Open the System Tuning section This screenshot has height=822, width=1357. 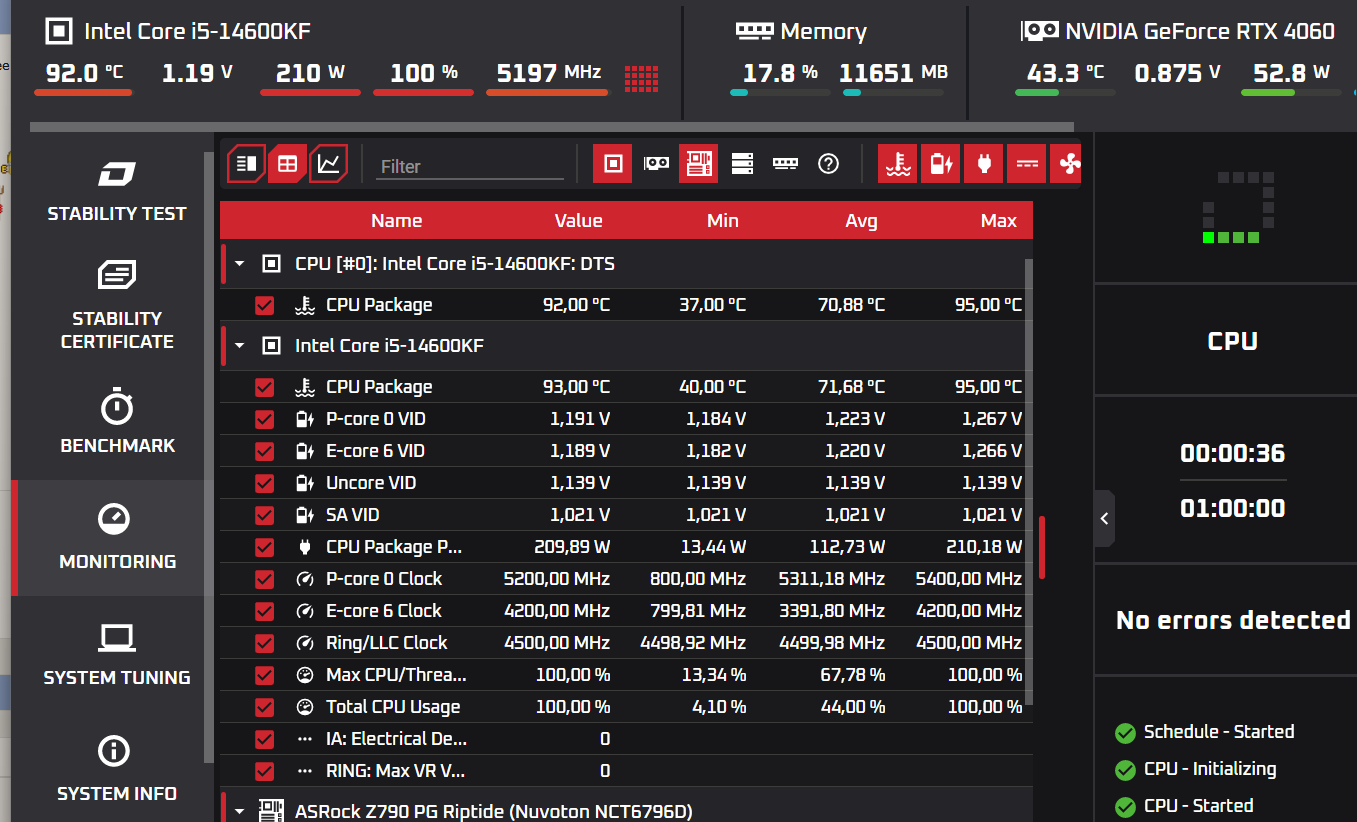coord(116,654)
